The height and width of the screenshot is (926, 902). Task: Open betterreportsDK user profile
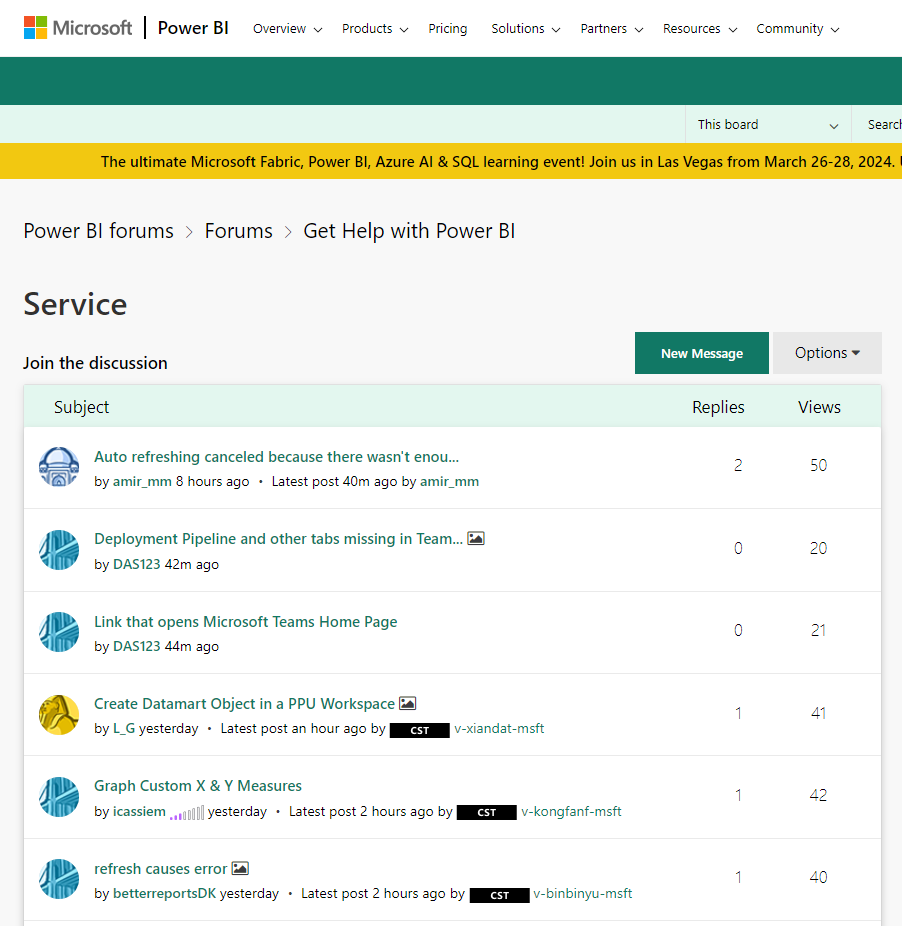[x=164, y=893]
